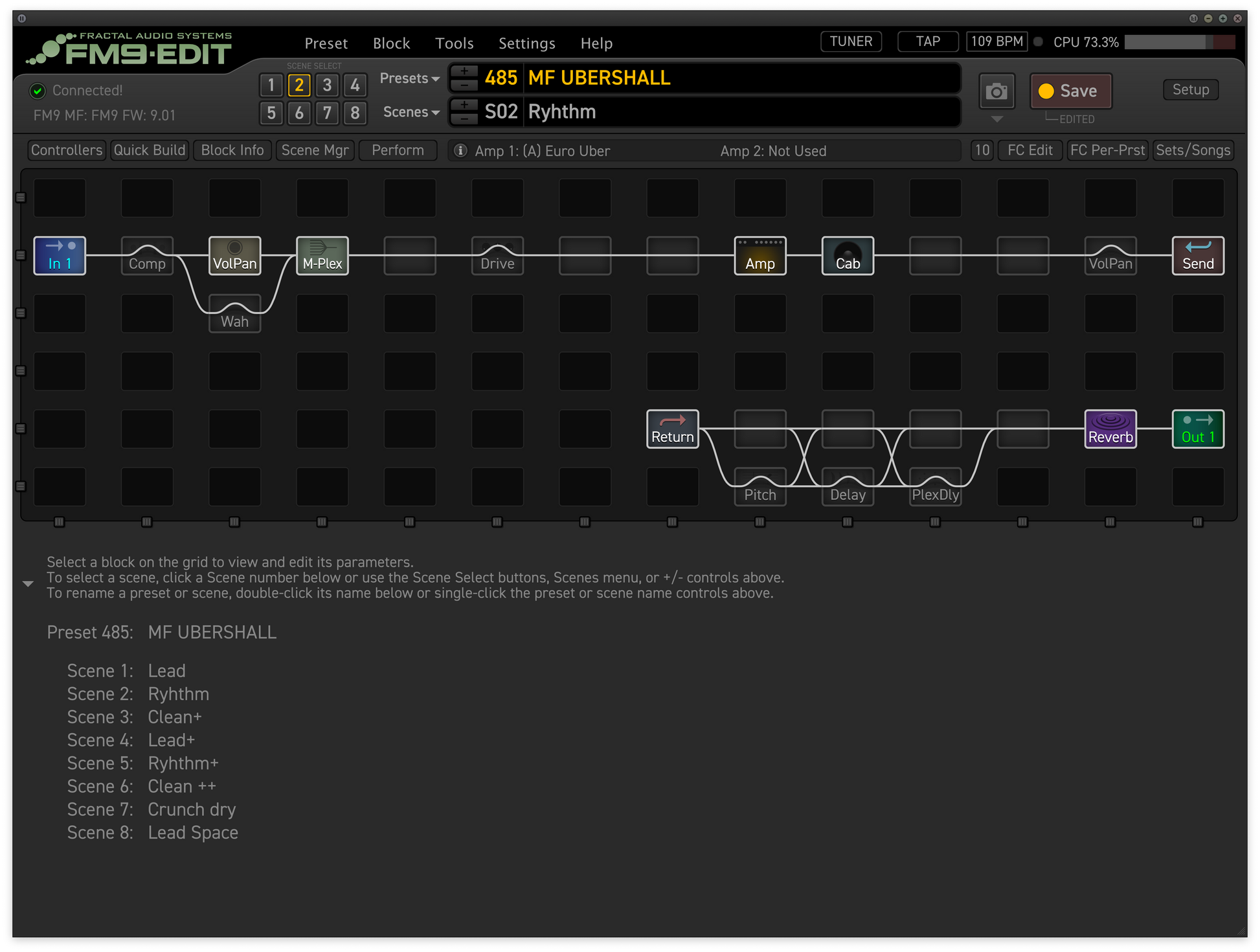Click the amp info icon
Viewport: 1260px width, 952px height.
[x=460, y=151]
